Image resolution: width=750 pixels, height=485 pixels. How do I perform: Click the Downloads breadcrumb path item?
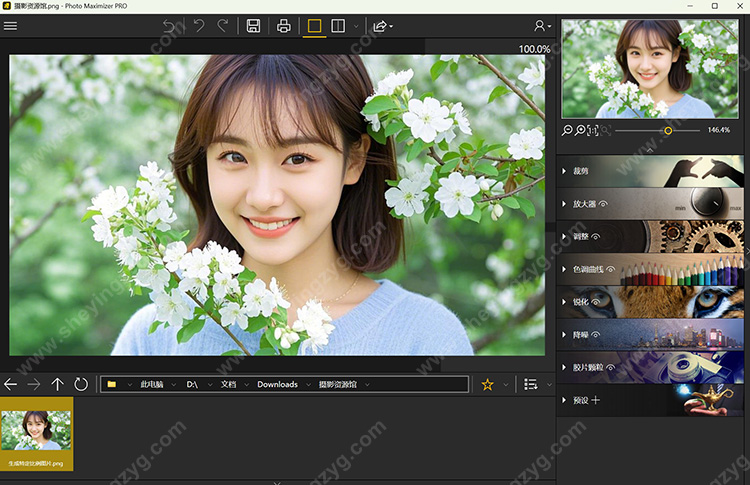277,384
